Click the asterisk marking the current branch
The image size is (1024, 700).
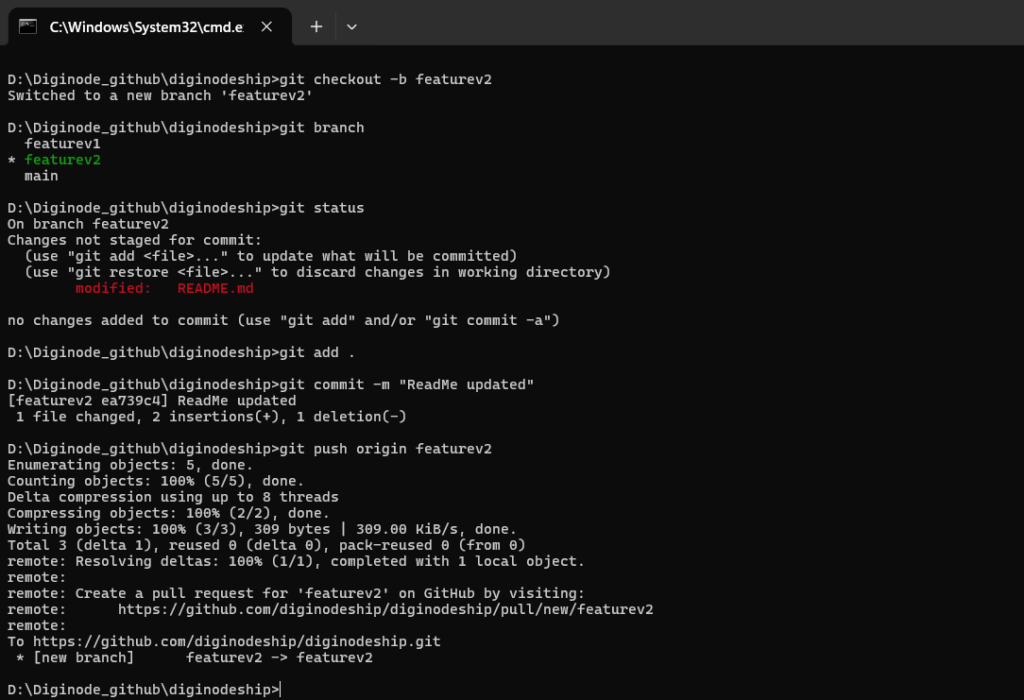[x=12, y=160]
